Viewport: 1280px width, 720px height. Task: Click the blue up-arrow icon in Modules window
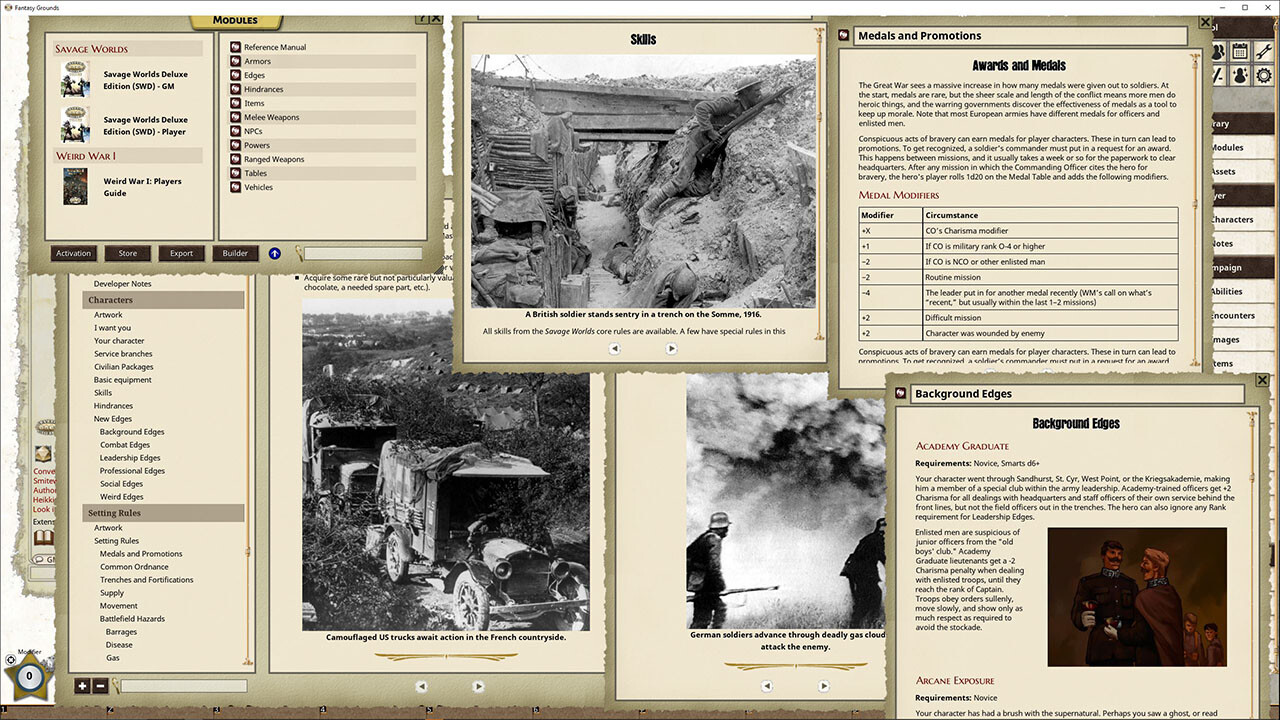pos(274,253)
